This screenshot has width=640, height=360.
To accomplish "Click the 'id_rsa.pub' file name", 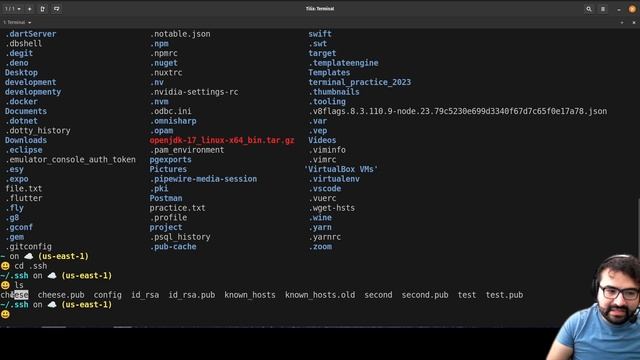I will coord(191,295).
